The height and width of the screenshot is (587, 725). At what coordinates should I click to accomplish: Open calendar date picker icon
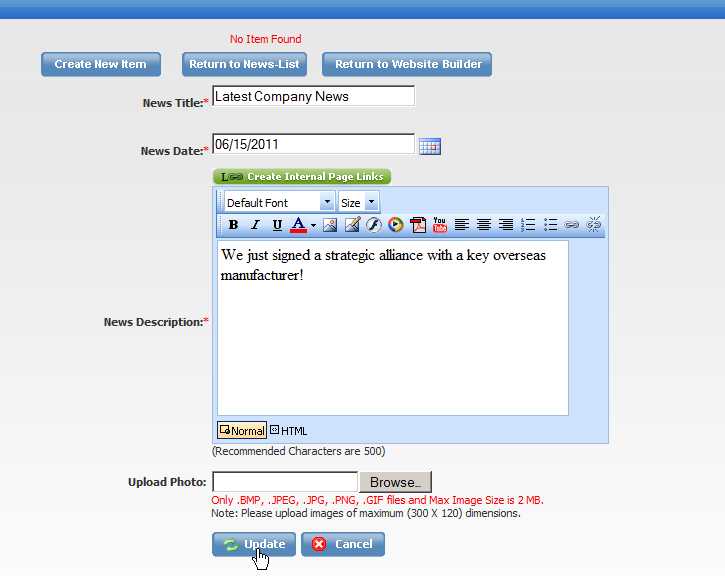(x=430, y=146)
